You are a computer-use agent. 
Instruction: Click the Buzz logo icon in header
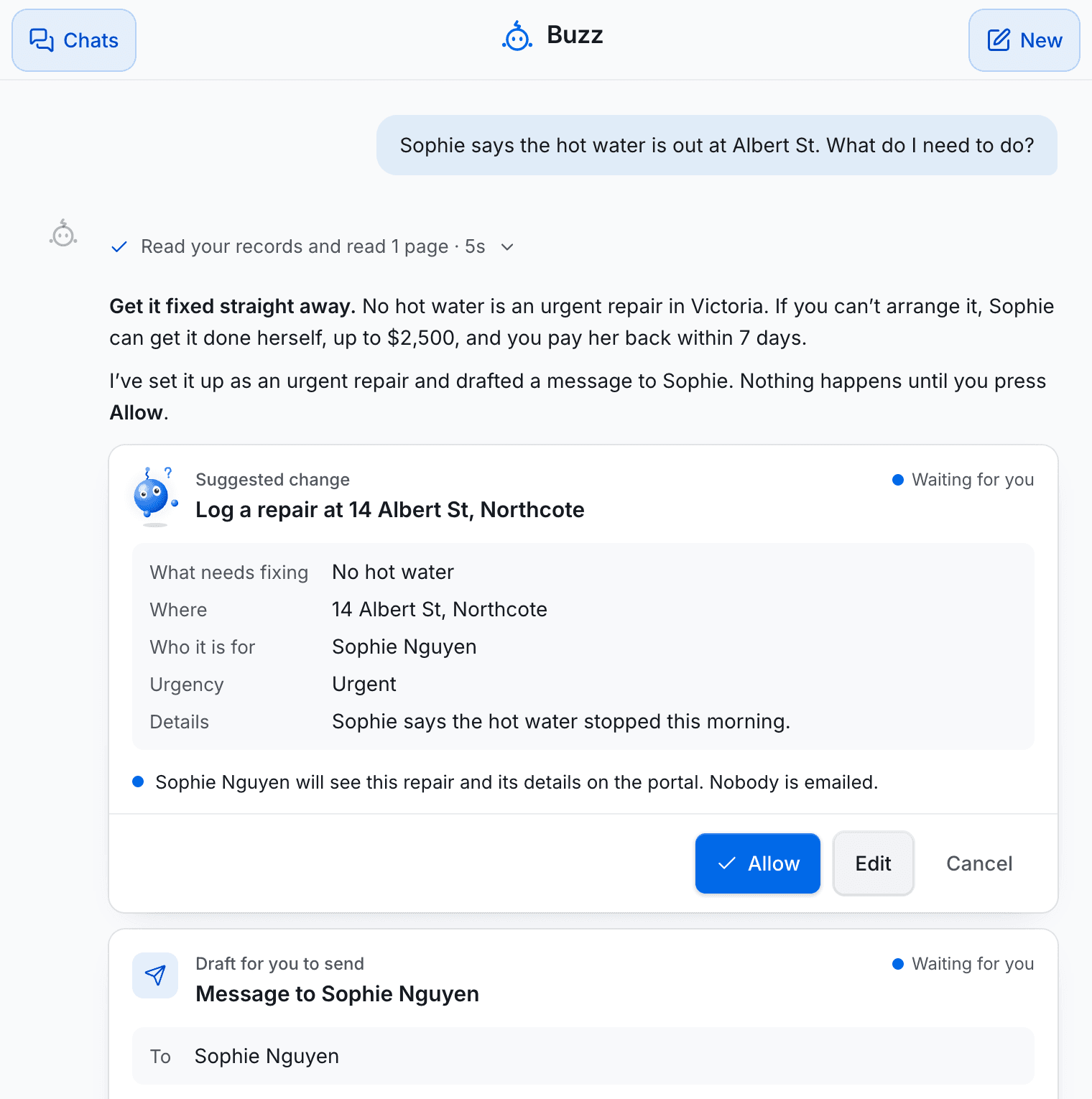(x=517, y=36)
